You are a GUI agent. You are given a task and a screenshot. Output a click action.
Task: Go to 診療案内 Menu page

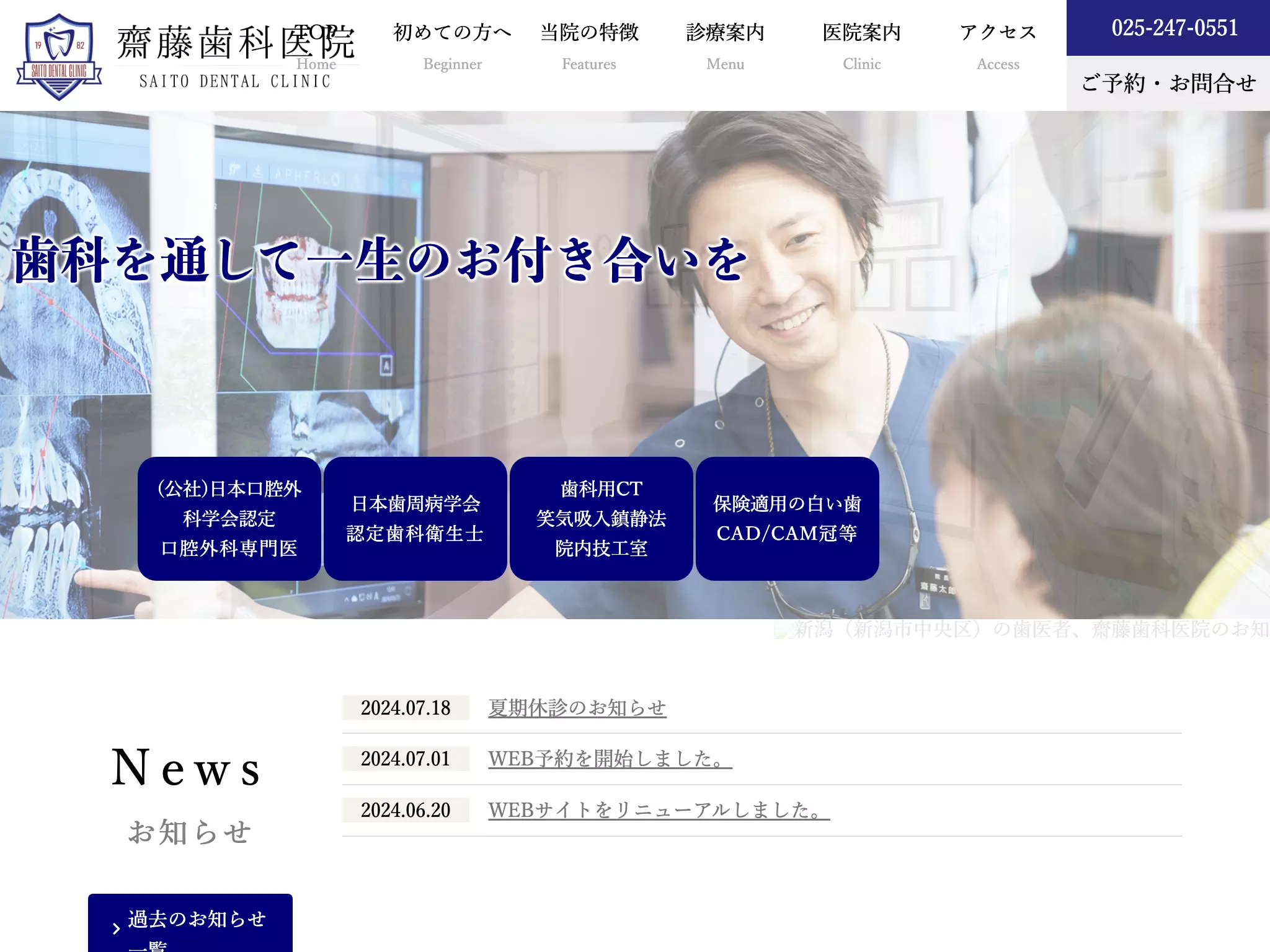(725, 47)
